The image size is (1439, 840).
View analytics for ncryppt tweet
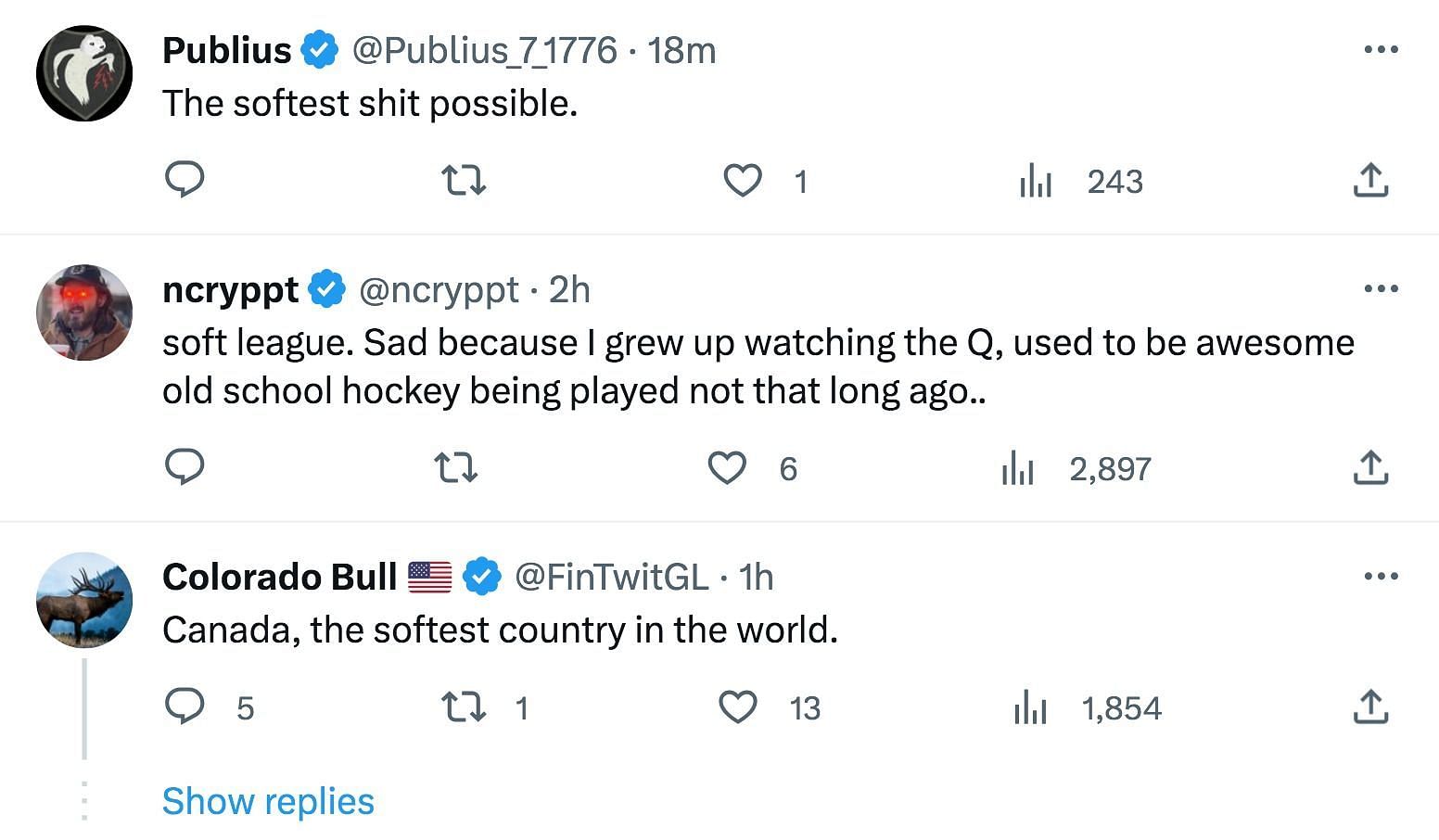click(1018, 467)
